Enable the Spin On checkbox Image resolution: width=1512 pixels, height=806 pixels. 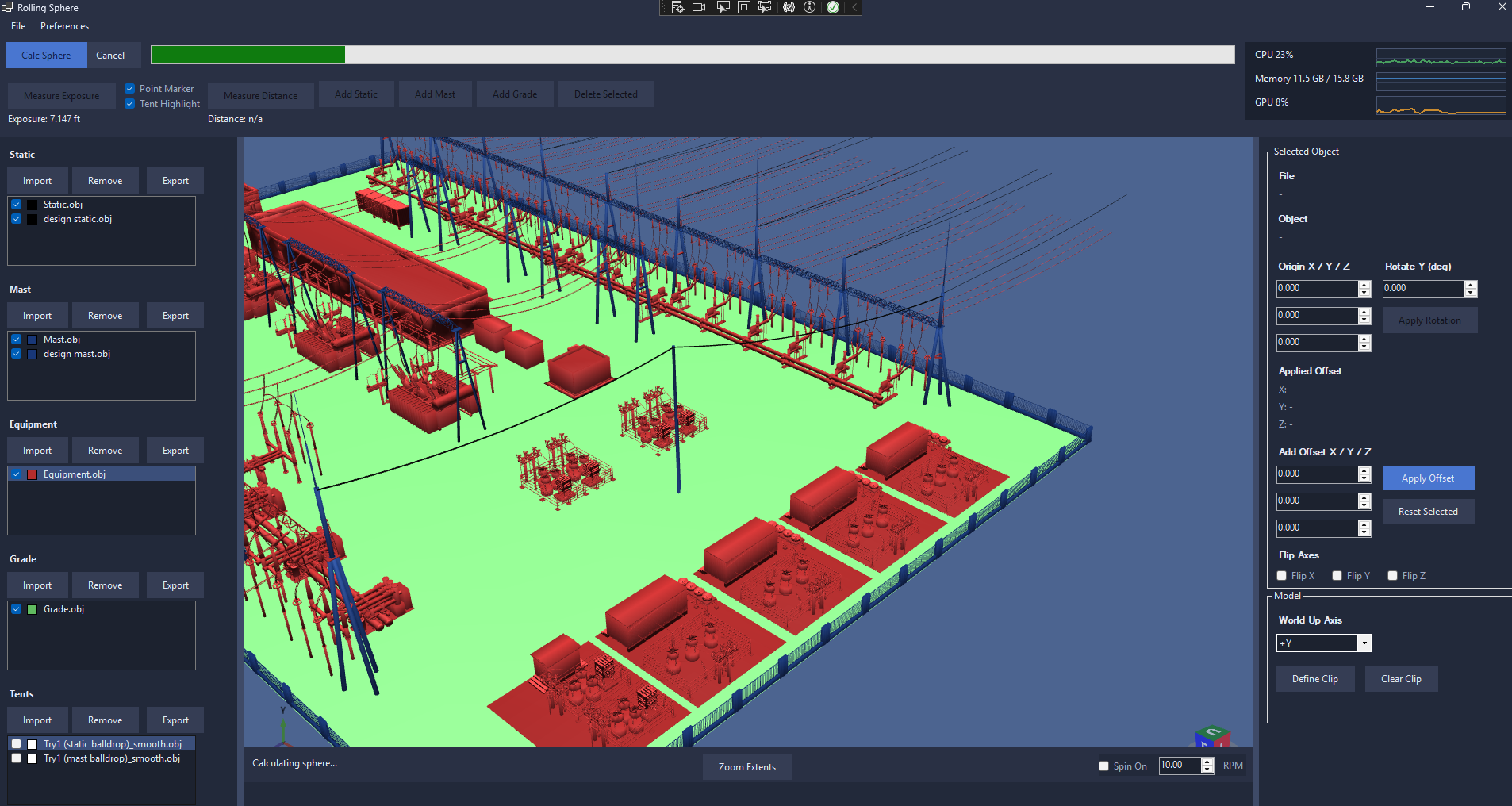pos(1104,766)
